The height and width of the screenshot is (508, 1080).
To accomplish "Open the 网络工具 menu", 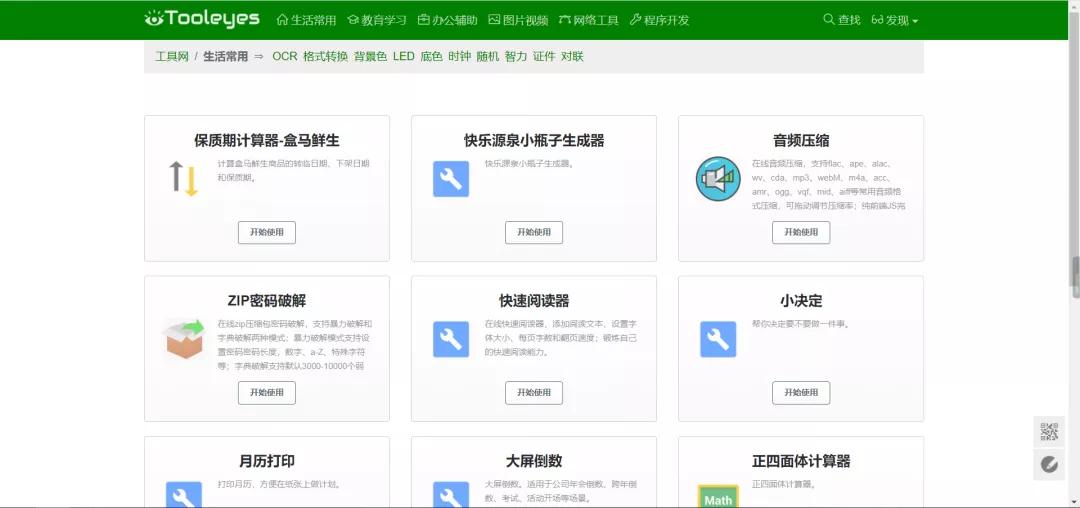I will [x=589, y=20].
